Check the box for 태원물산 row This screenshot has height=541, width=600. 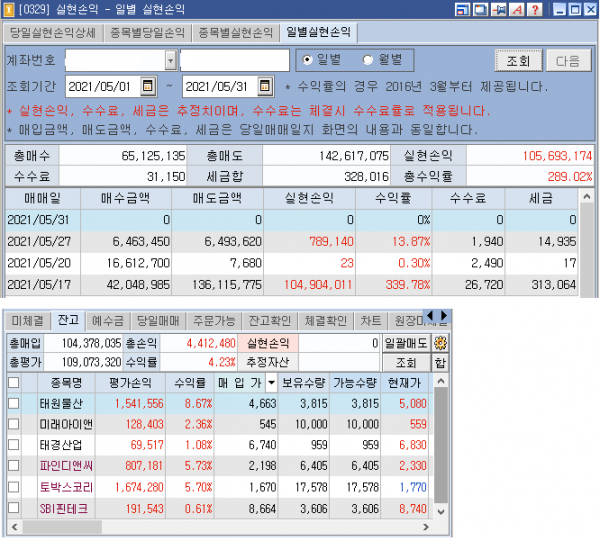click(14, 403)
